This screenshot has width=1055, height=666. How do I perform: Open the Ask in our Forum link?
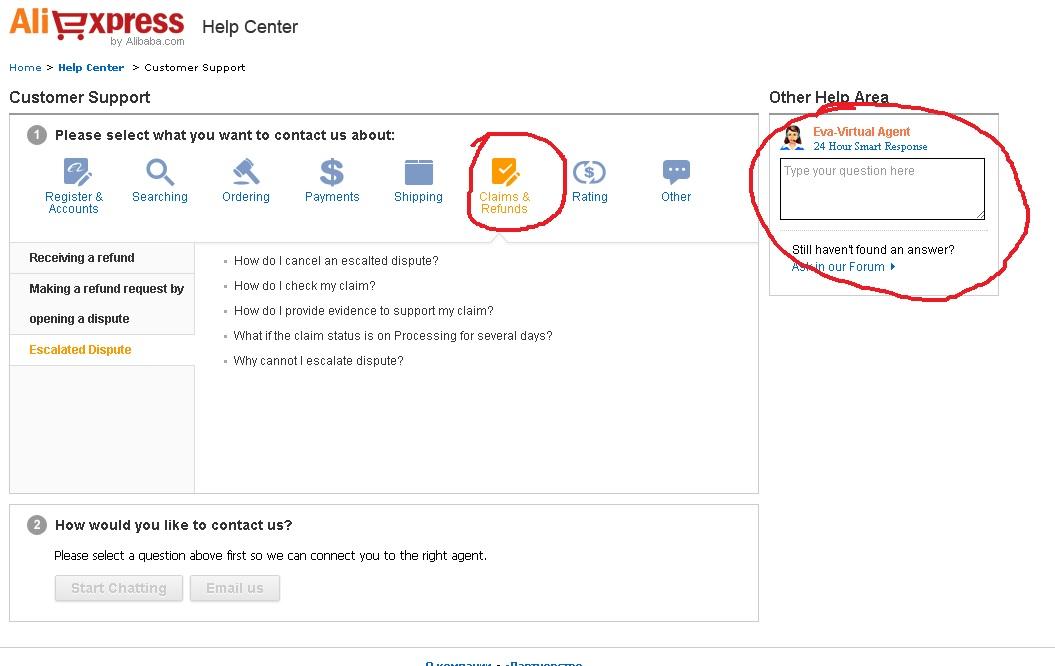point(838,267)
